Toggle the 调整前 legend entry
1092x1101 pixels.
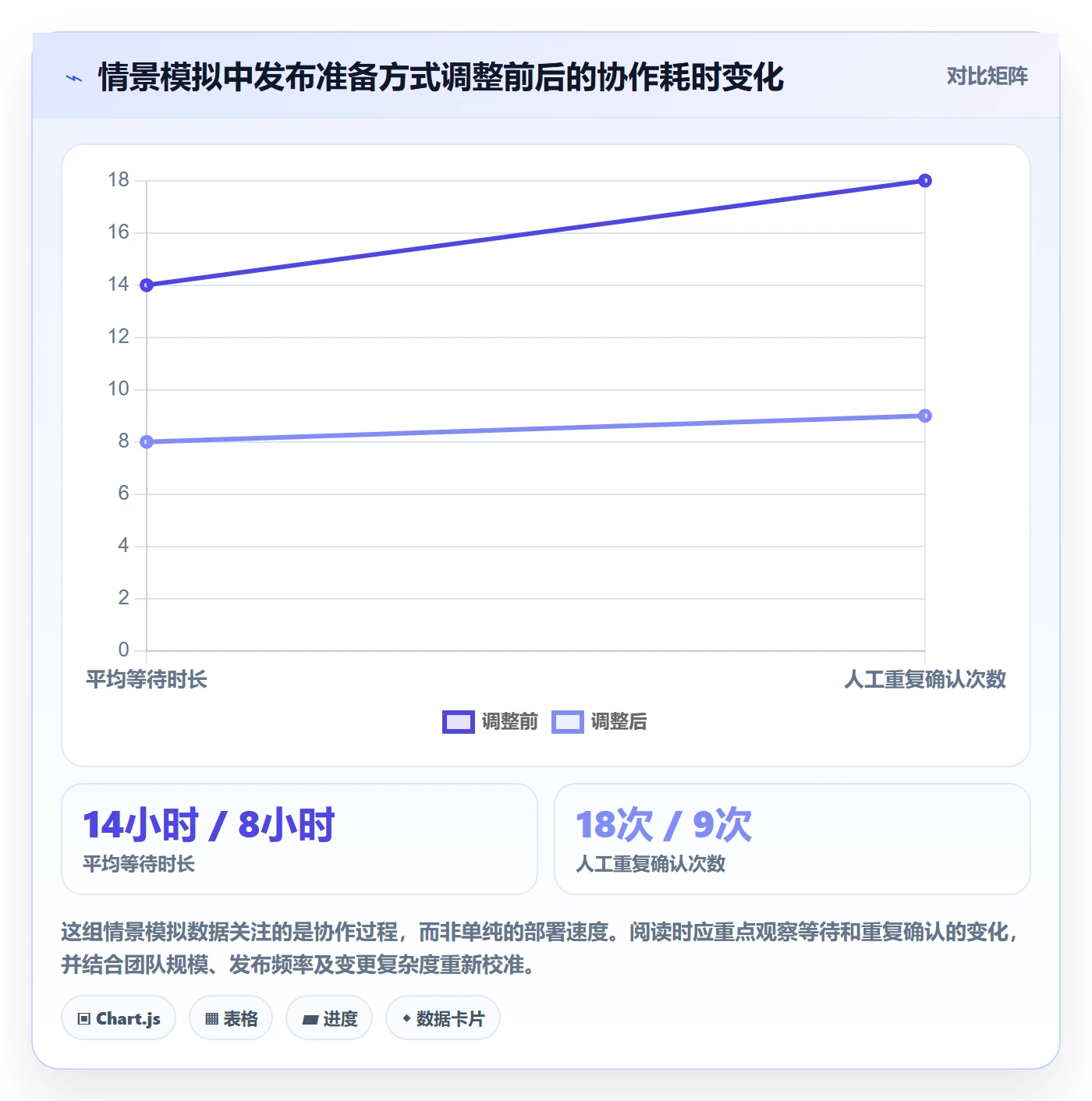click(490, 722)
